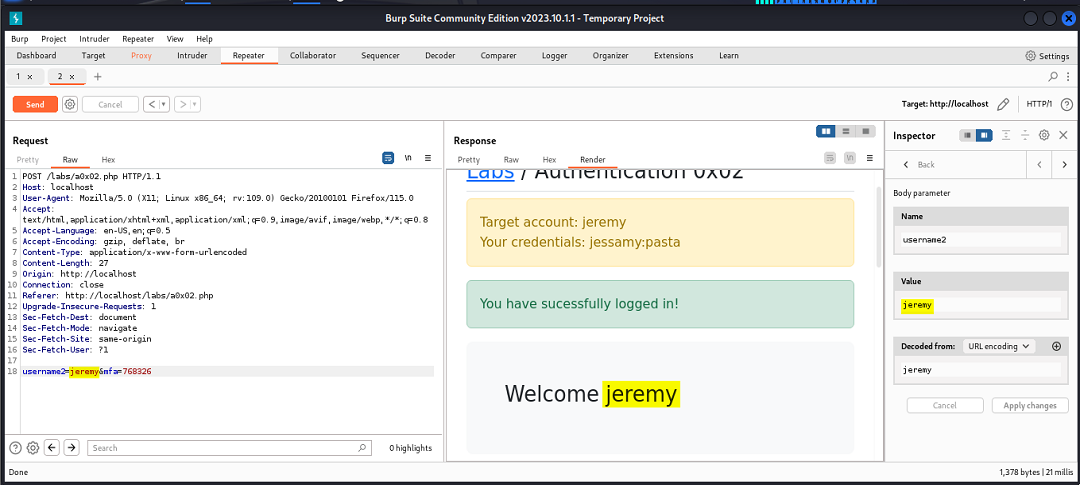The width and height of the screenshot is (1080, 485).
Task: Toggle word wrap in the Response panel
Action: [830, 158]
